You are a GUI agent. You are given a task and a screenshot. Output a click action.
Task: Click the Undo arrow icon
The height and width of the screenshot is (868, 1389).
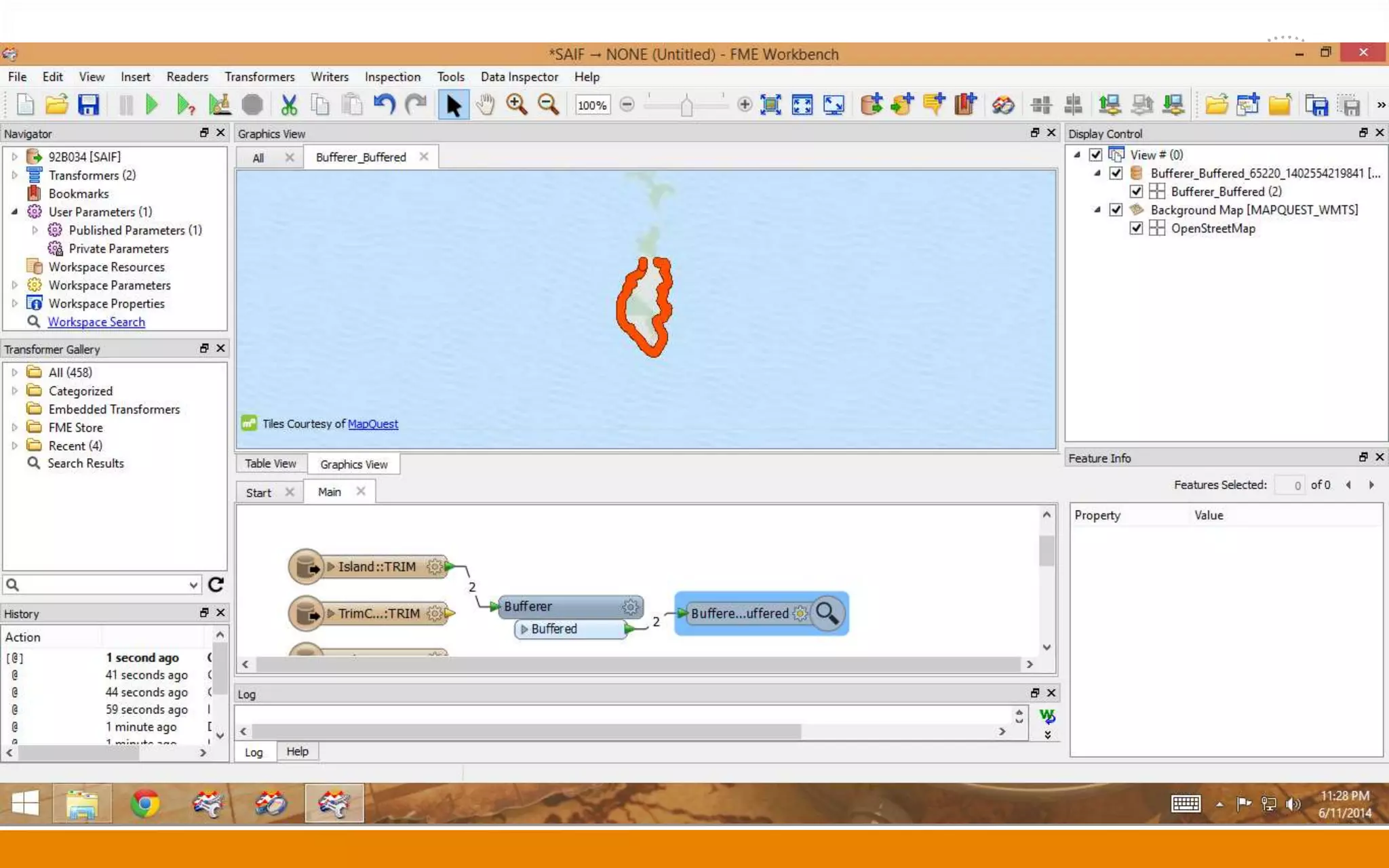pos(384,104)
